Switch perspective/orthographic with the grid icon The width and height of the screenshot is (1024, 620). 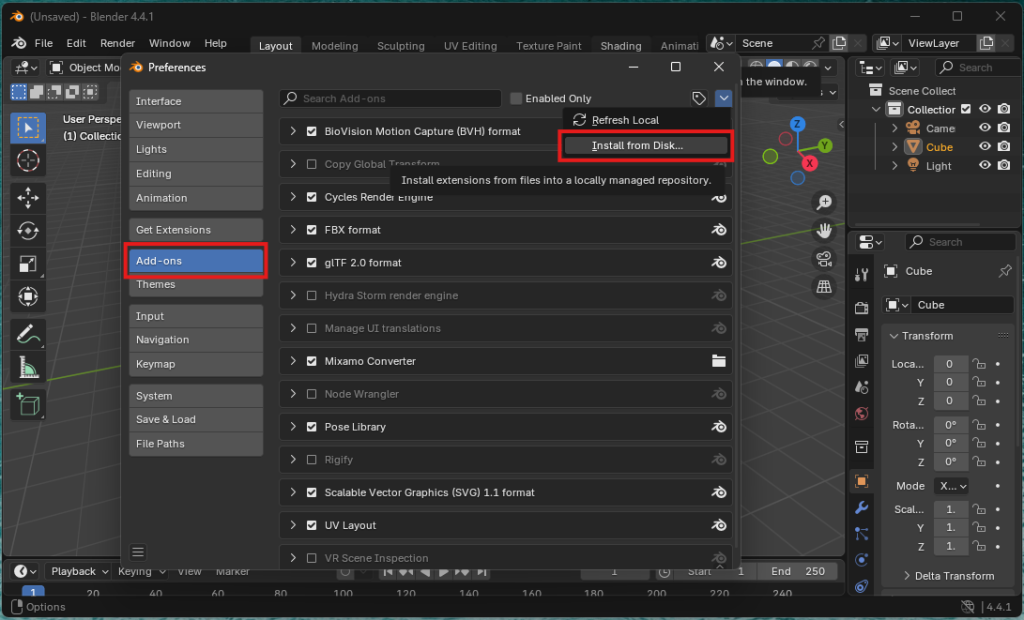pyautogui.click(x=824, y=286)
